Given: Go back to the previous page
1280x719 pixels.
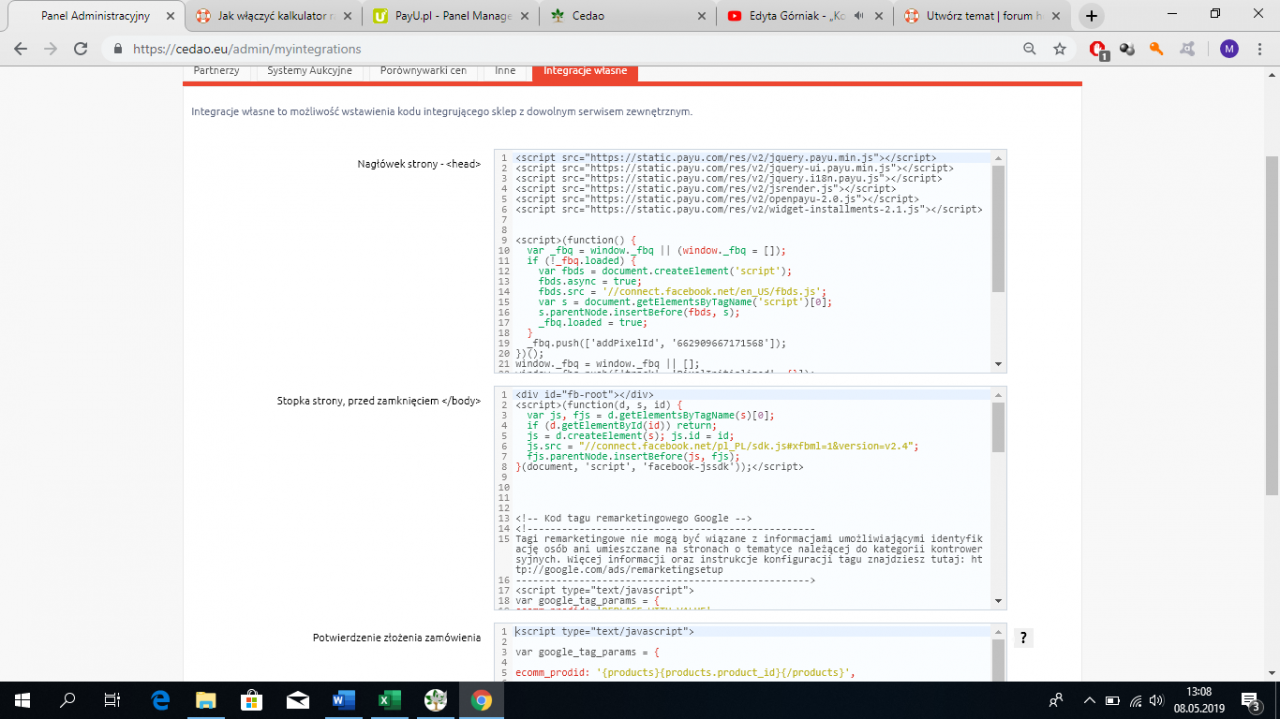Looking at the screenshot, I should tap(21, 48).
